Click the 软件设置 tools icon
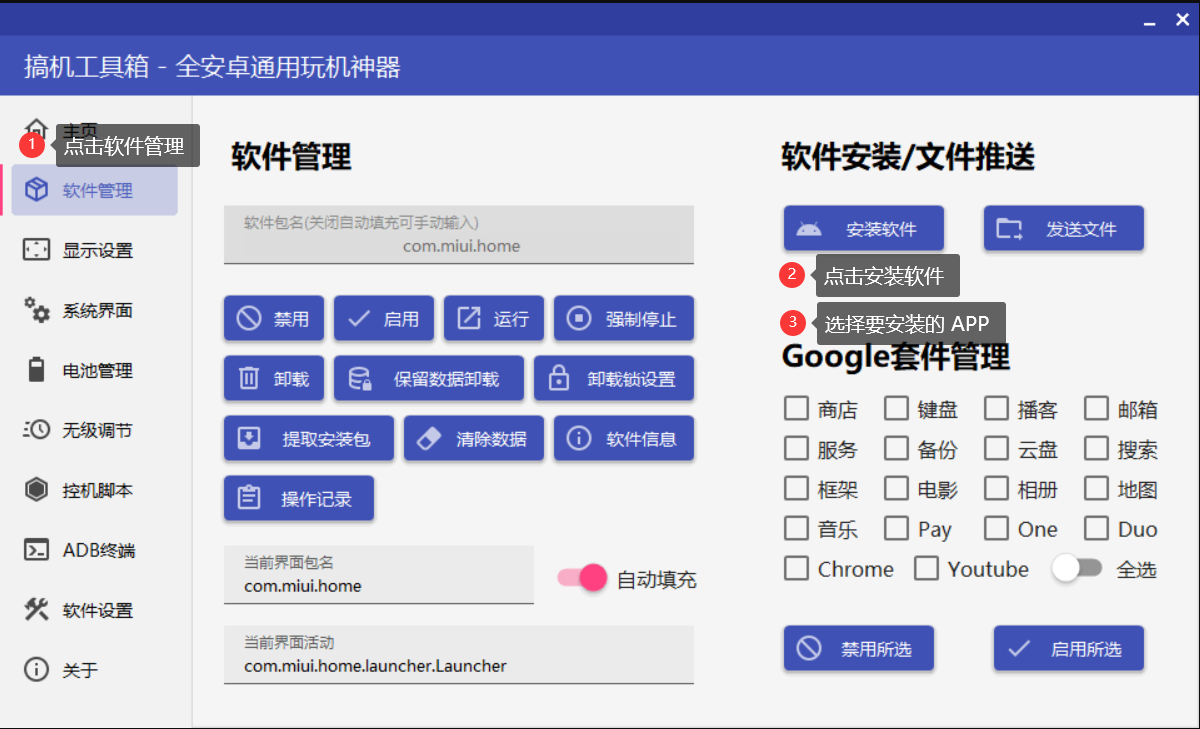Image resolution: width=1200 pixels, height=729 pixels. pos(37,610)
